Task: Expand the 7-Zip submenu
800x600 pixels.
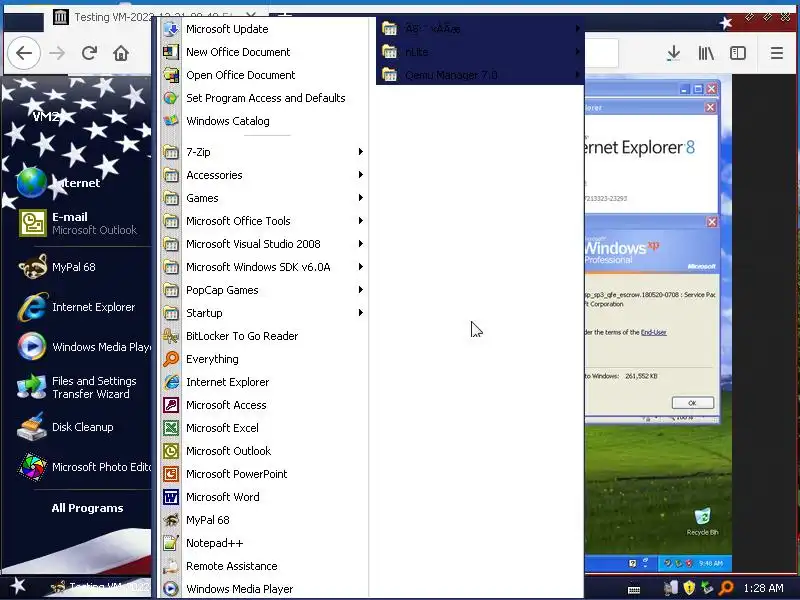Action: (x=263, y=152)
